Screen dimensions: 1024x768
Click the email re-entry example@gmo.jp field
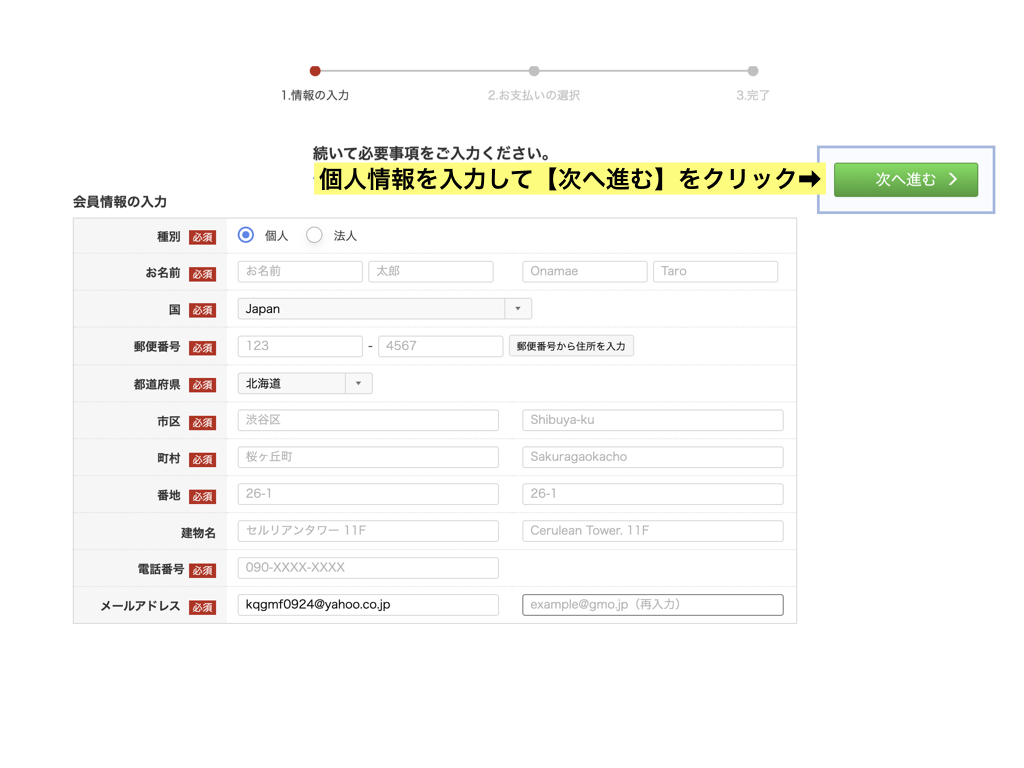653,605
